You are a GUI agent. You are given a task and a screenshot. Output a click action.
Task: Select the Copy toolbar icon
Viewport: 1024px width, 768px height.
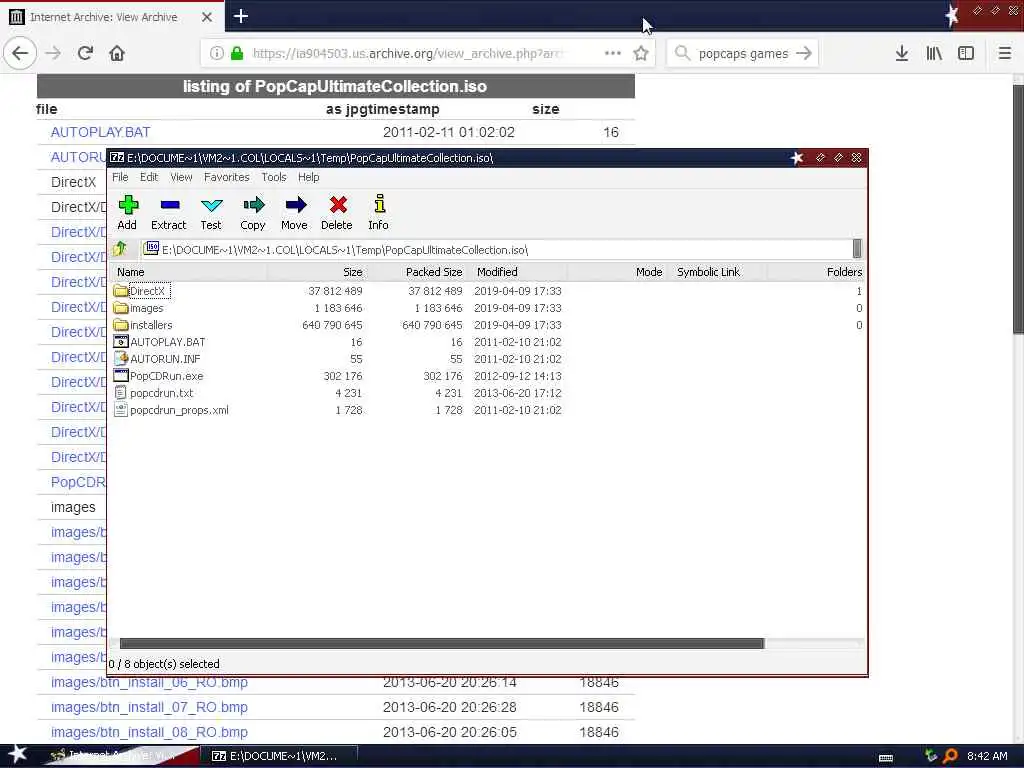253,205
